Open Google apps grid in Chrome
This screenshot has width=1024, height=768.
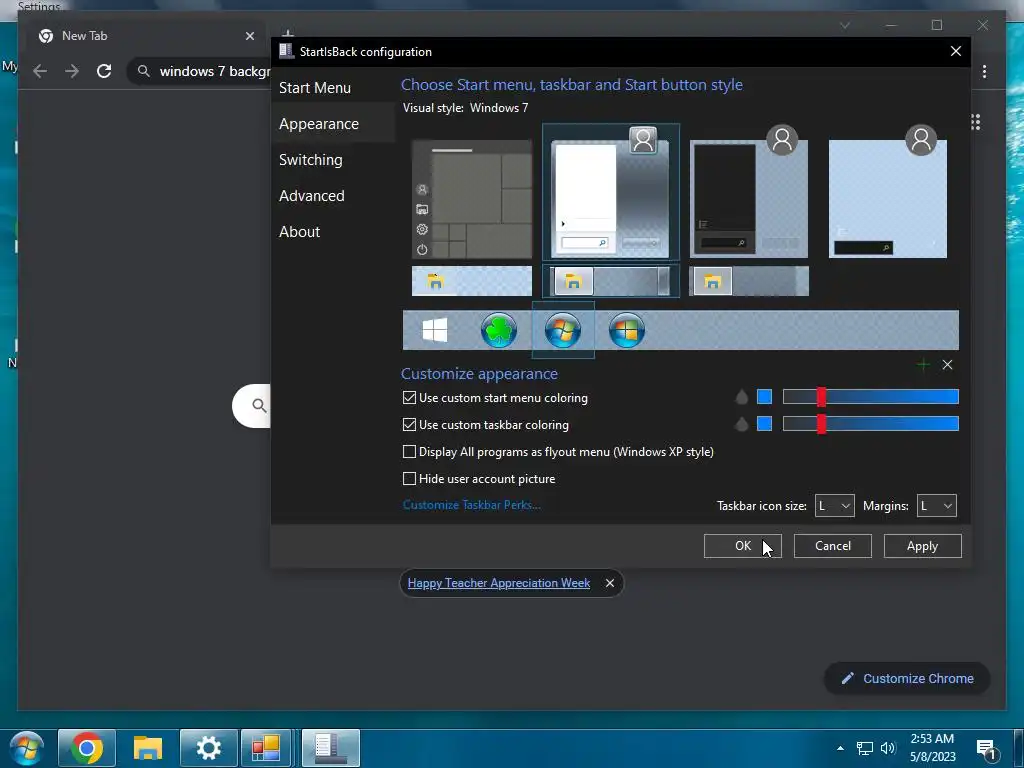(x=976, y=122)
